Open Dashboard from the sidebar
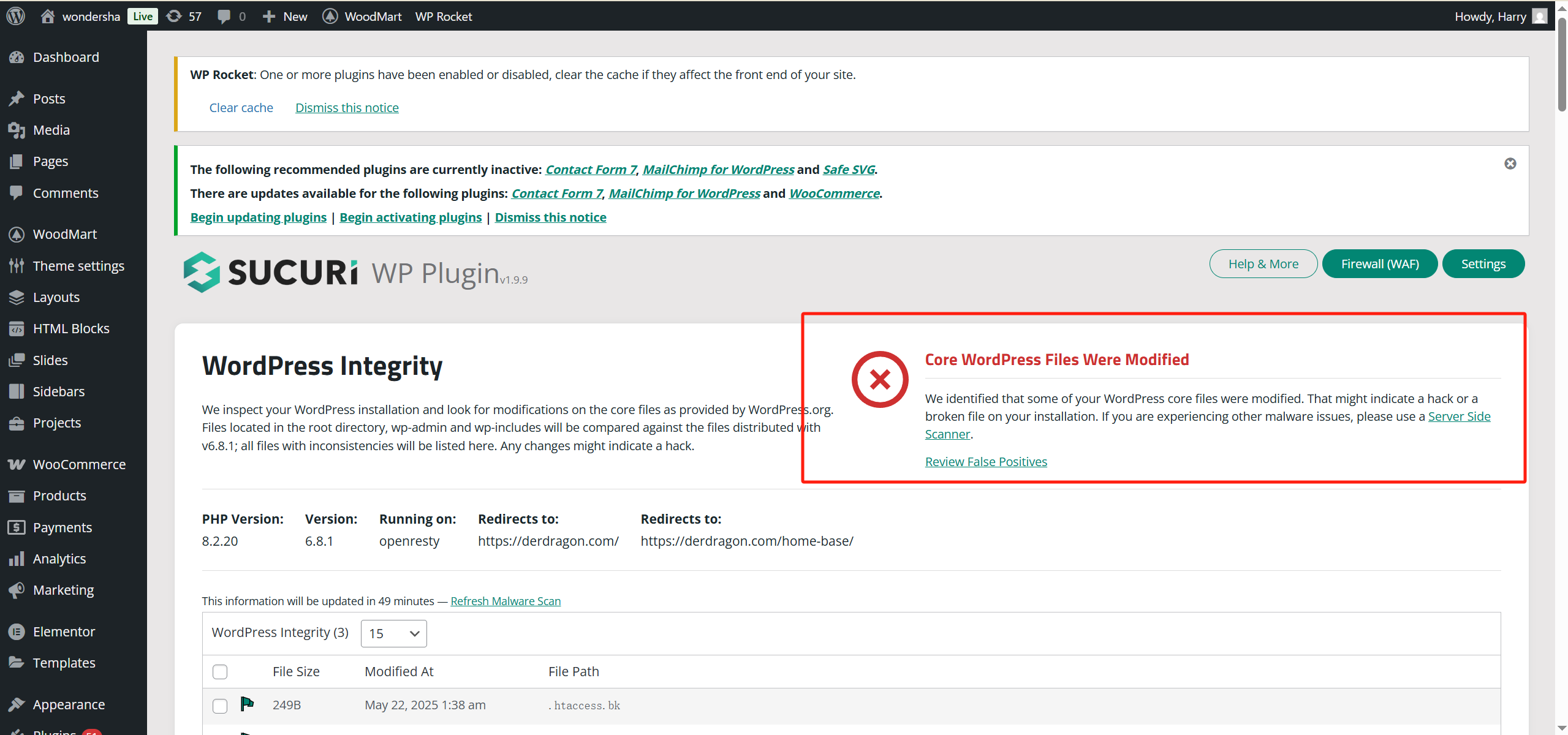Screen dimensions: 1568x735 (66, 57)
